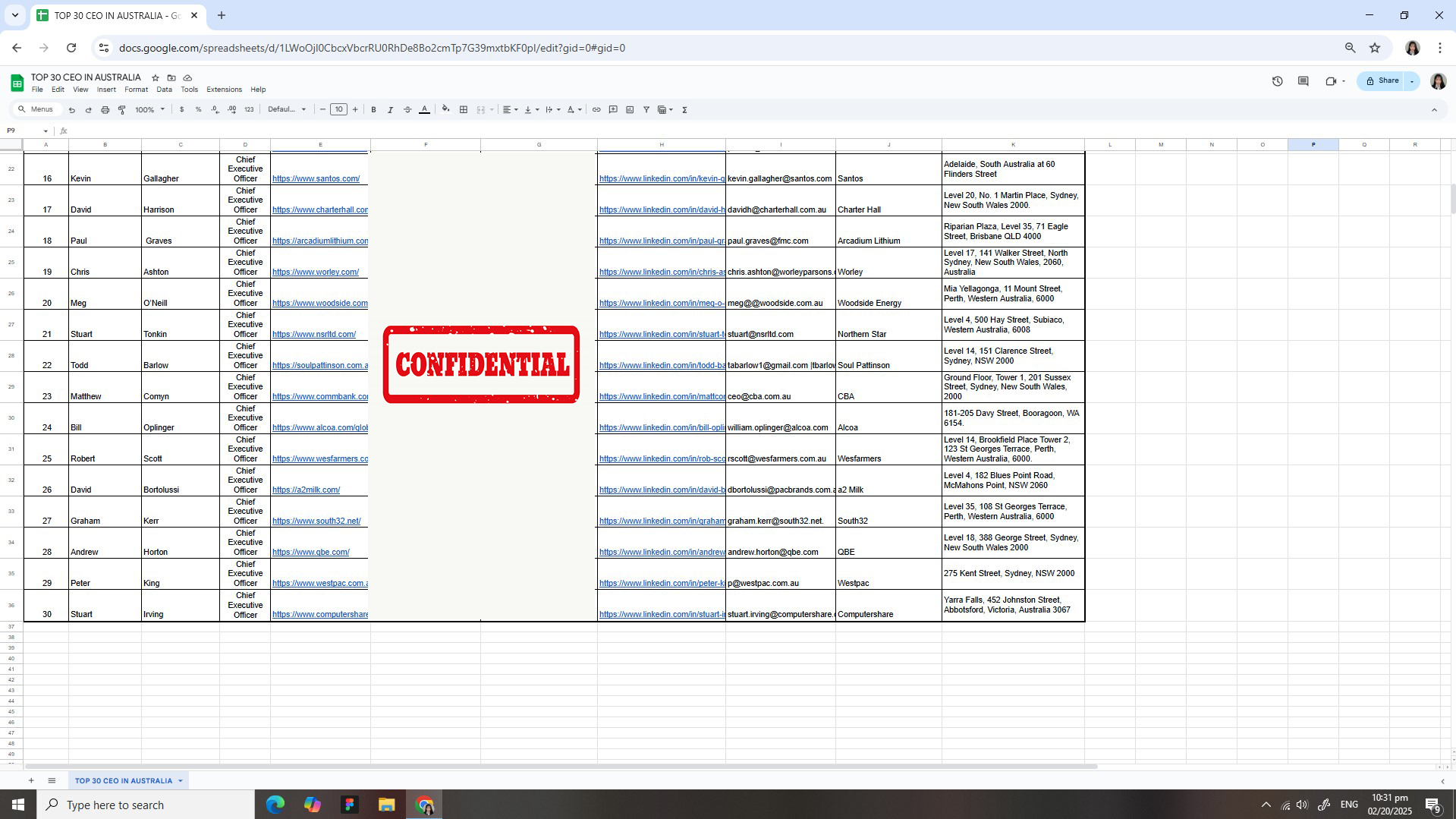Image resolution: width=1456 pixels, height=819 pixels.
Task: Decrease the font size with minus
Action: (322, 110)
